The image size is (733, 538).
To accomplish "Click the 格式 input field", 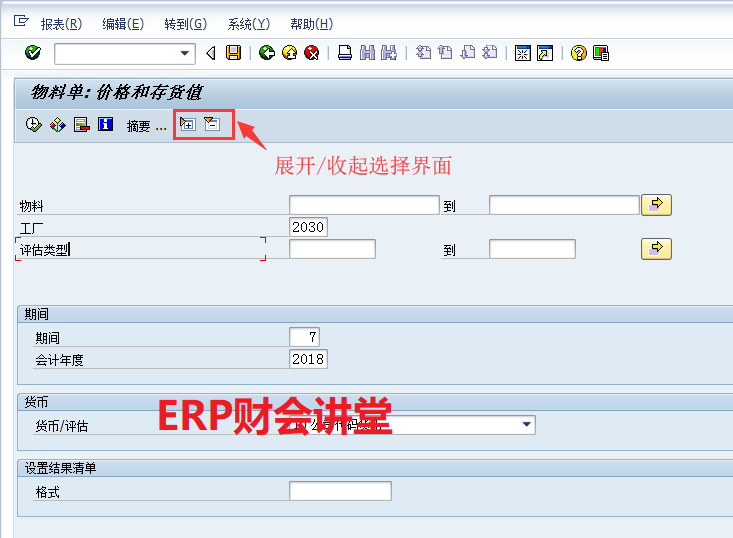I will click(x=340, y=491).
